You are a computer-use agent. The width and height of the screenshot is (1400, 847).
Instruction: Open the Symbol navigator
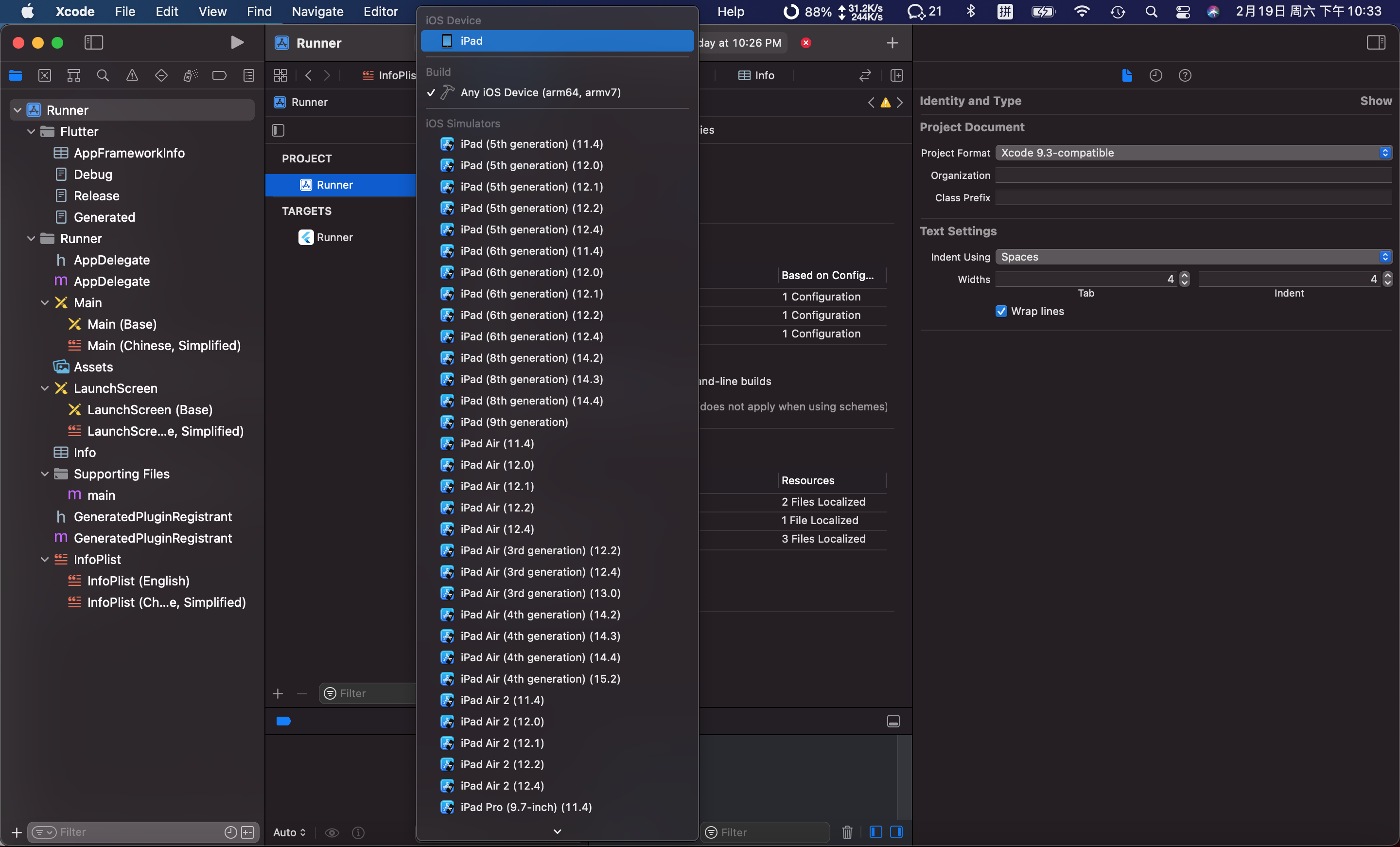pos(74,75)
